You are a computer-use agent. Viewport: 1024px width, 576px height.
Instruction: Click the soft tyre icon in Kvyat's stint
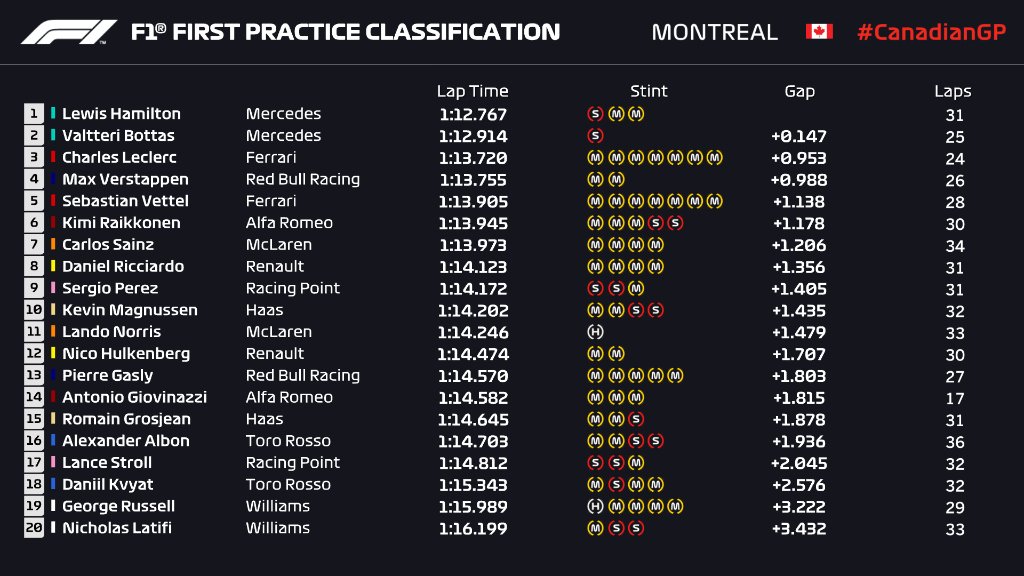click(616, 484)
